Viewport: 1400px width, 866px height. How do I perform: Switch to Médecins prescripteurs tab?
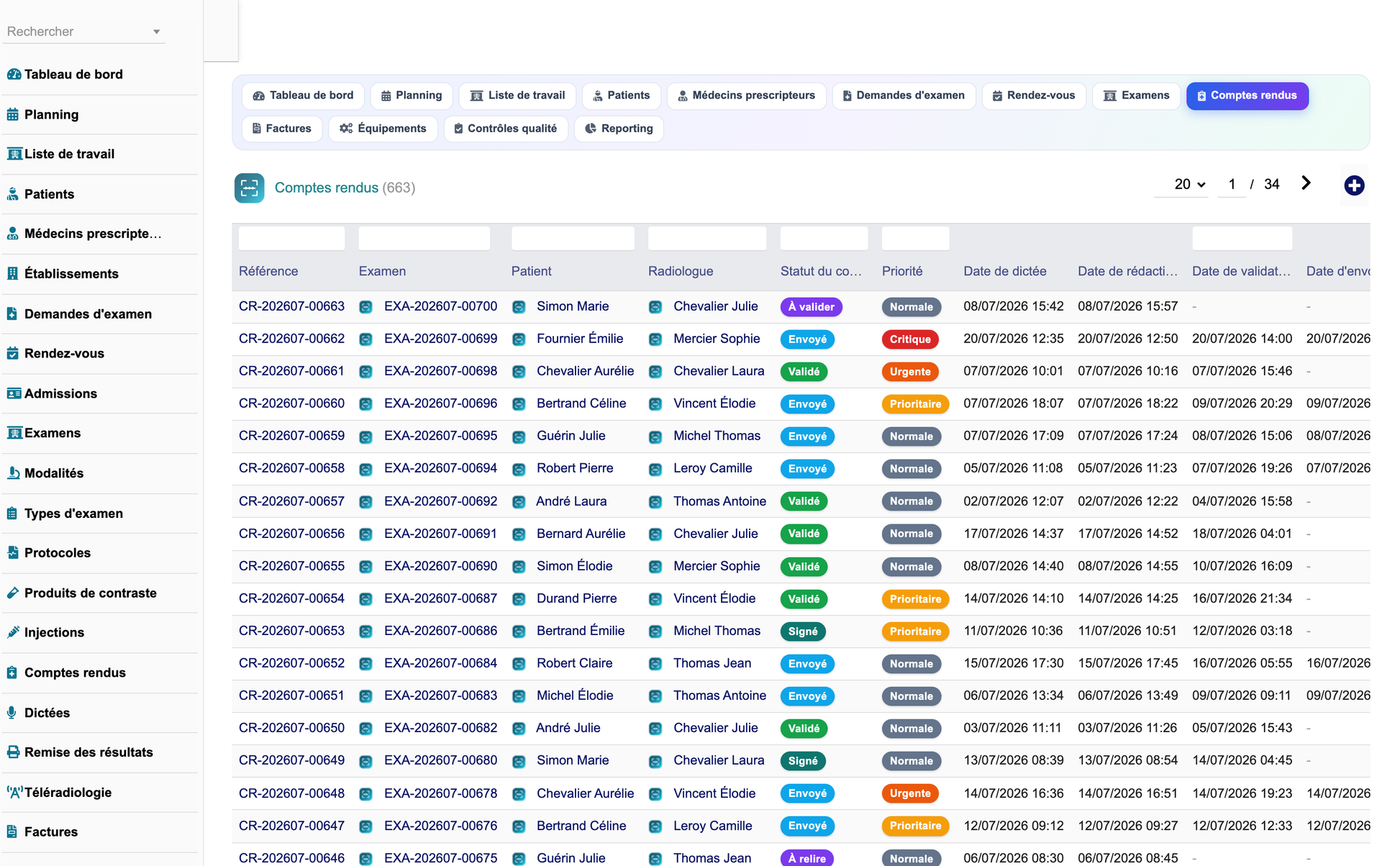tap(746, 96)
